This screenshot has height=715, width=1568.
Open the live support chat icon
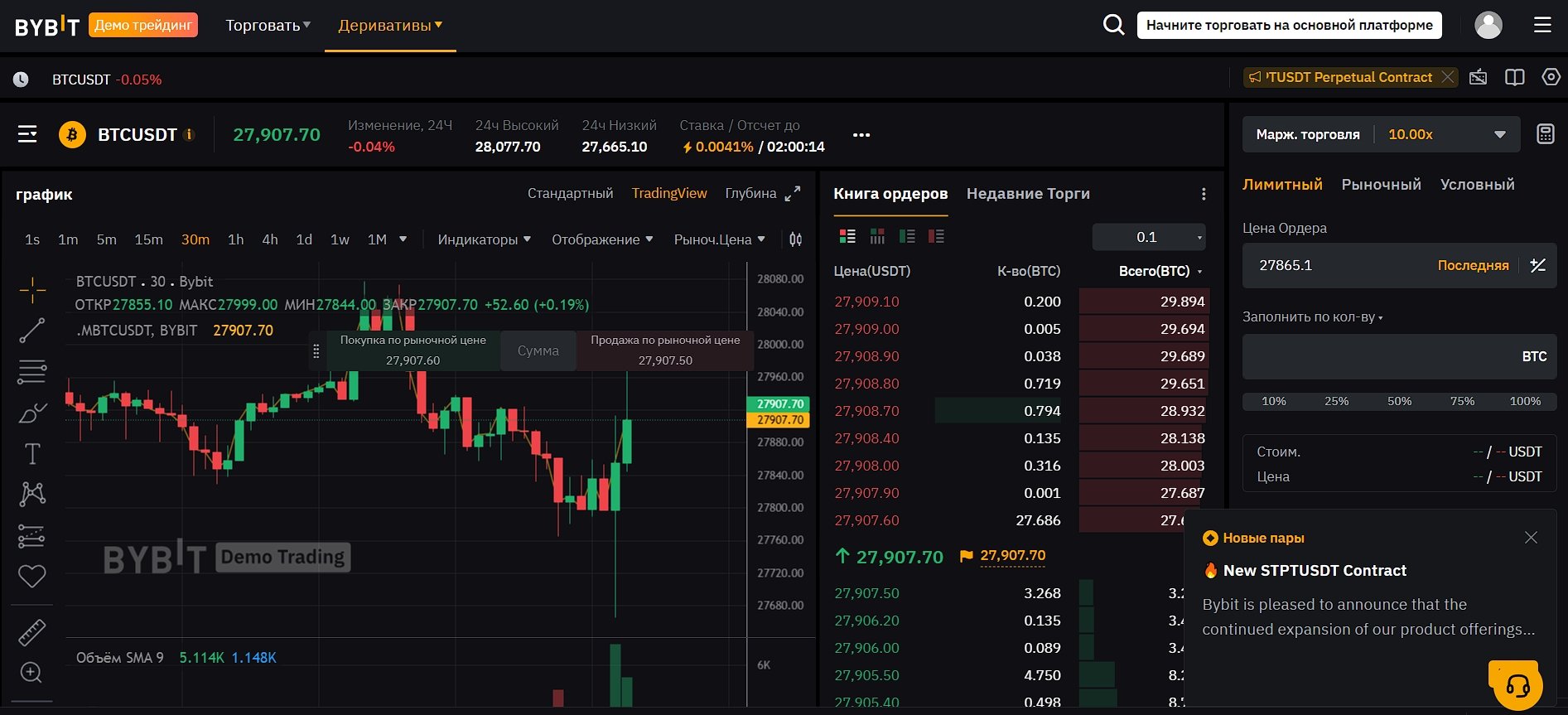tap(1517, 685)
